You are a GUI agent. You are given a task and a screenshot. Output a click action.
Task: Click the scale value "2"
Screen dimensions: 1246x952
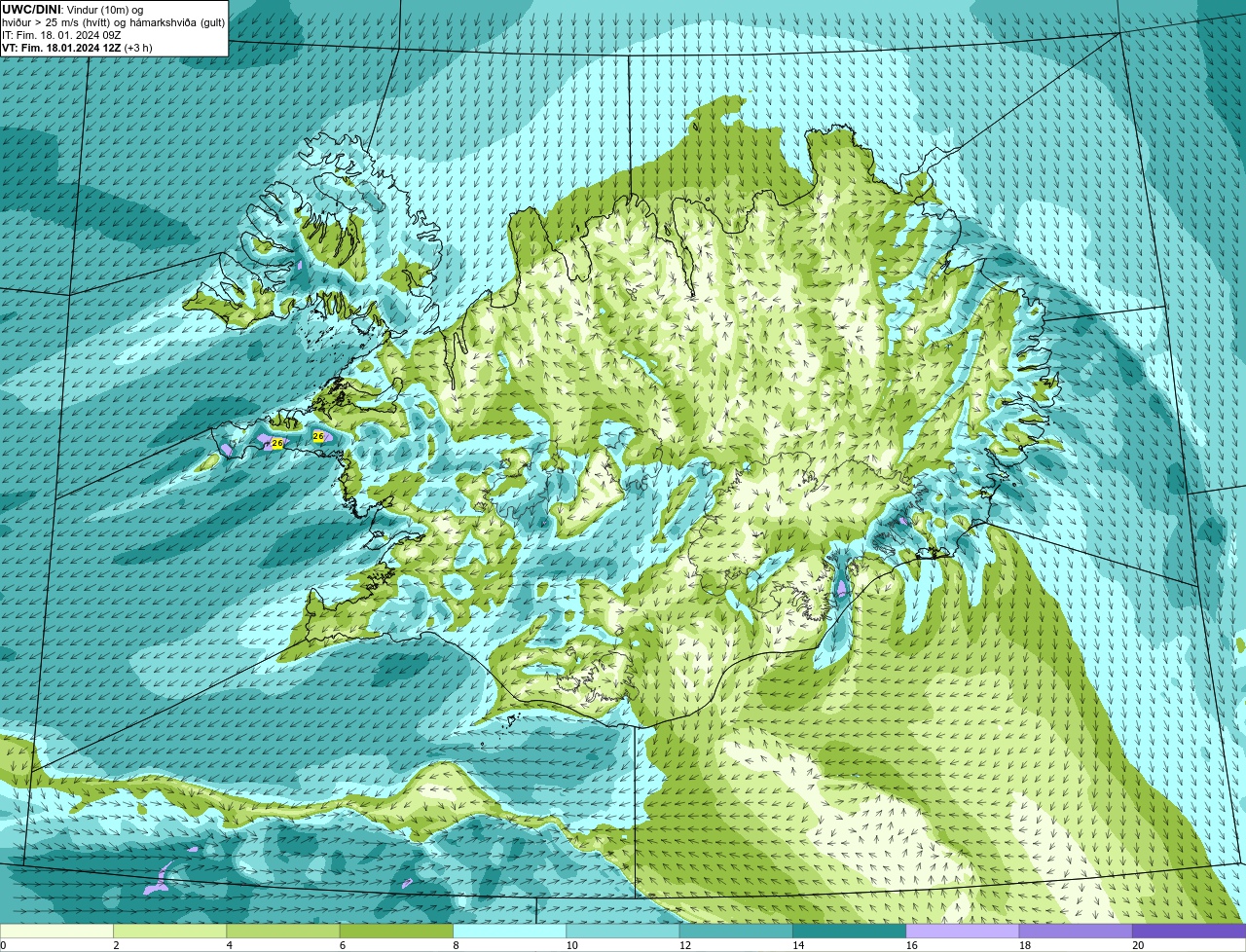pos(116,945)
